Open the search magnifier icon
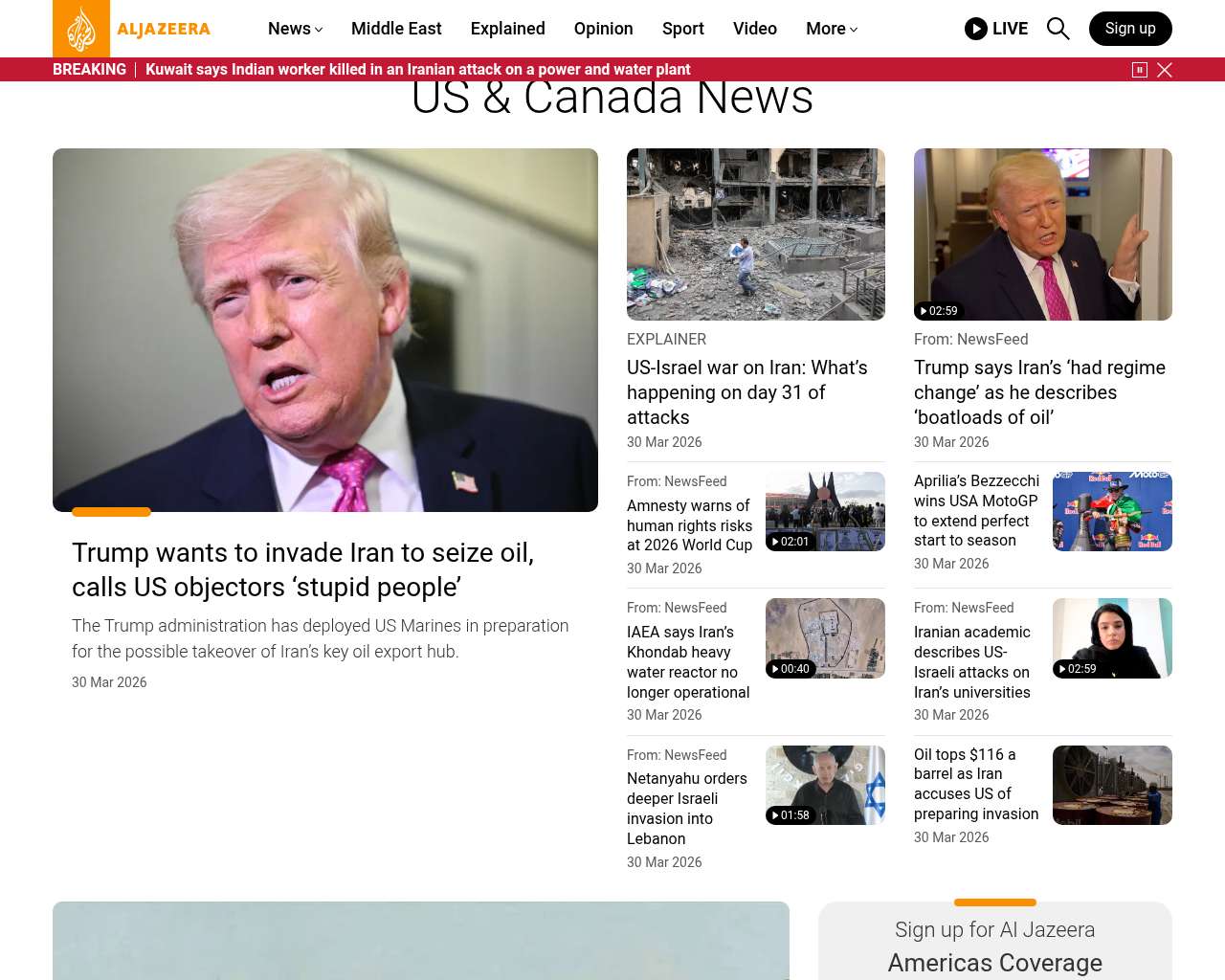Image resolution: width=1225 pixels, height=980 pixels. click(1058, 29)
